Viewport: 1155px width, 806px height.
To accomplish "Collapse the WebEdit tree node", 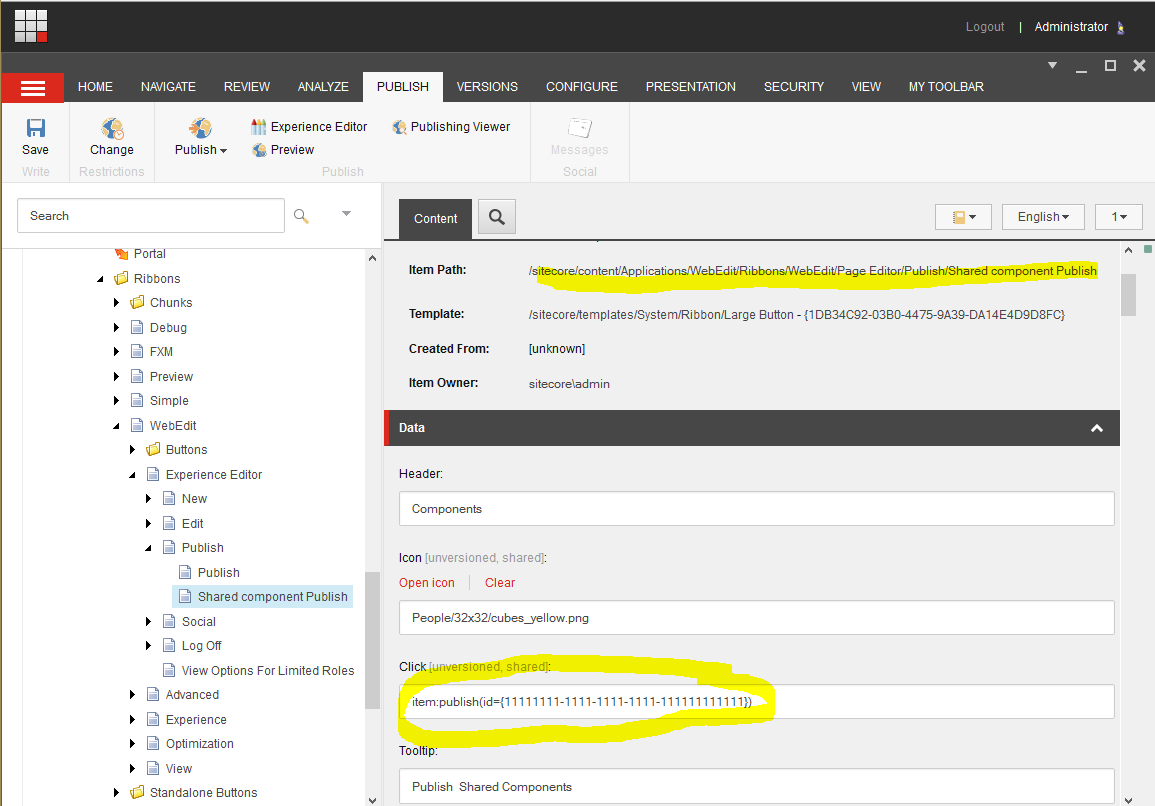I will coord(116,426).
